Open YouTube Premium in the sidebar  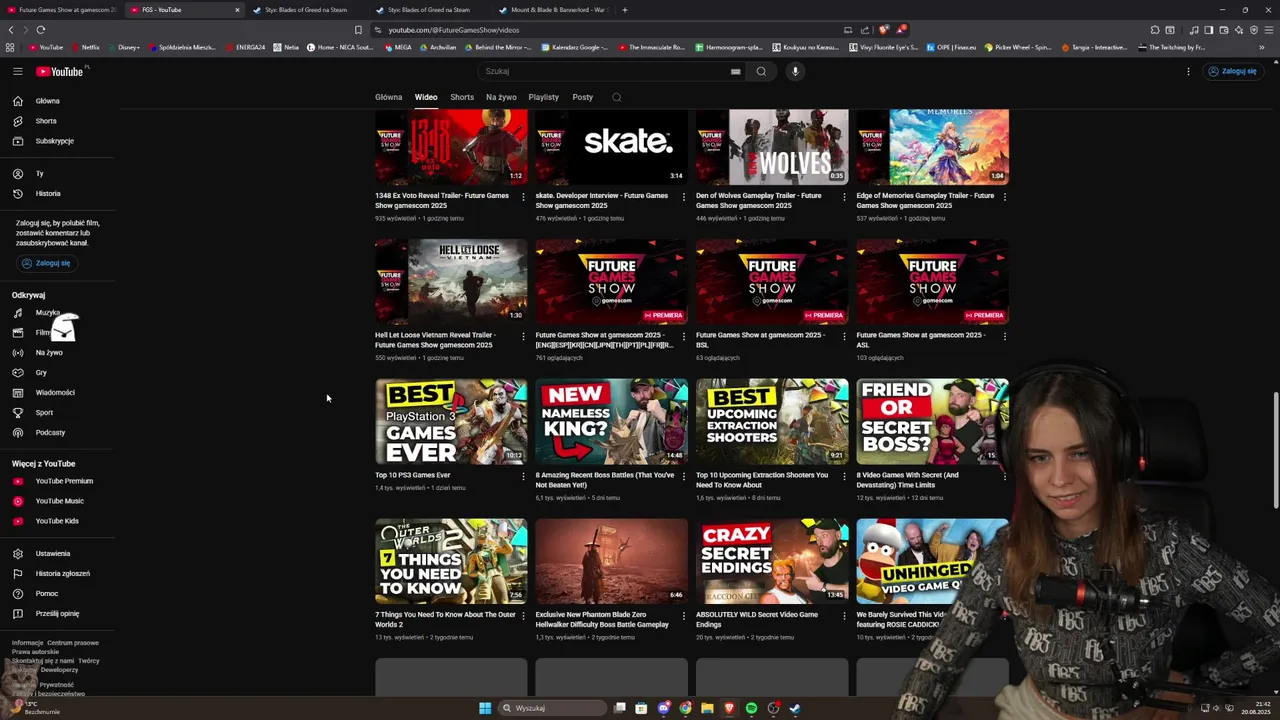point(64,481)
